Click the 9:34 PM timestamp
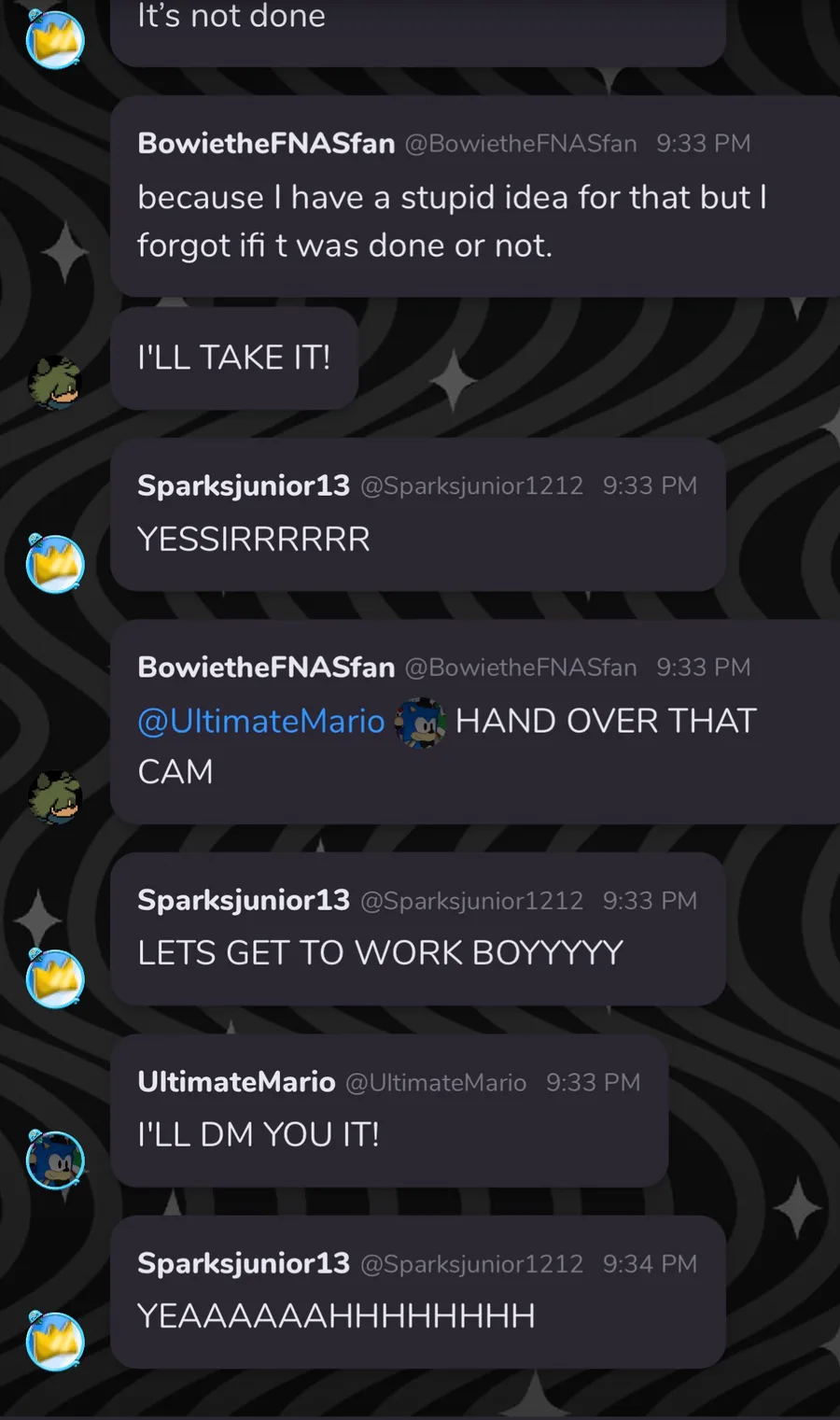Image resolution: width=840 pixels, height=1420 pixels. coord(650,1264)
